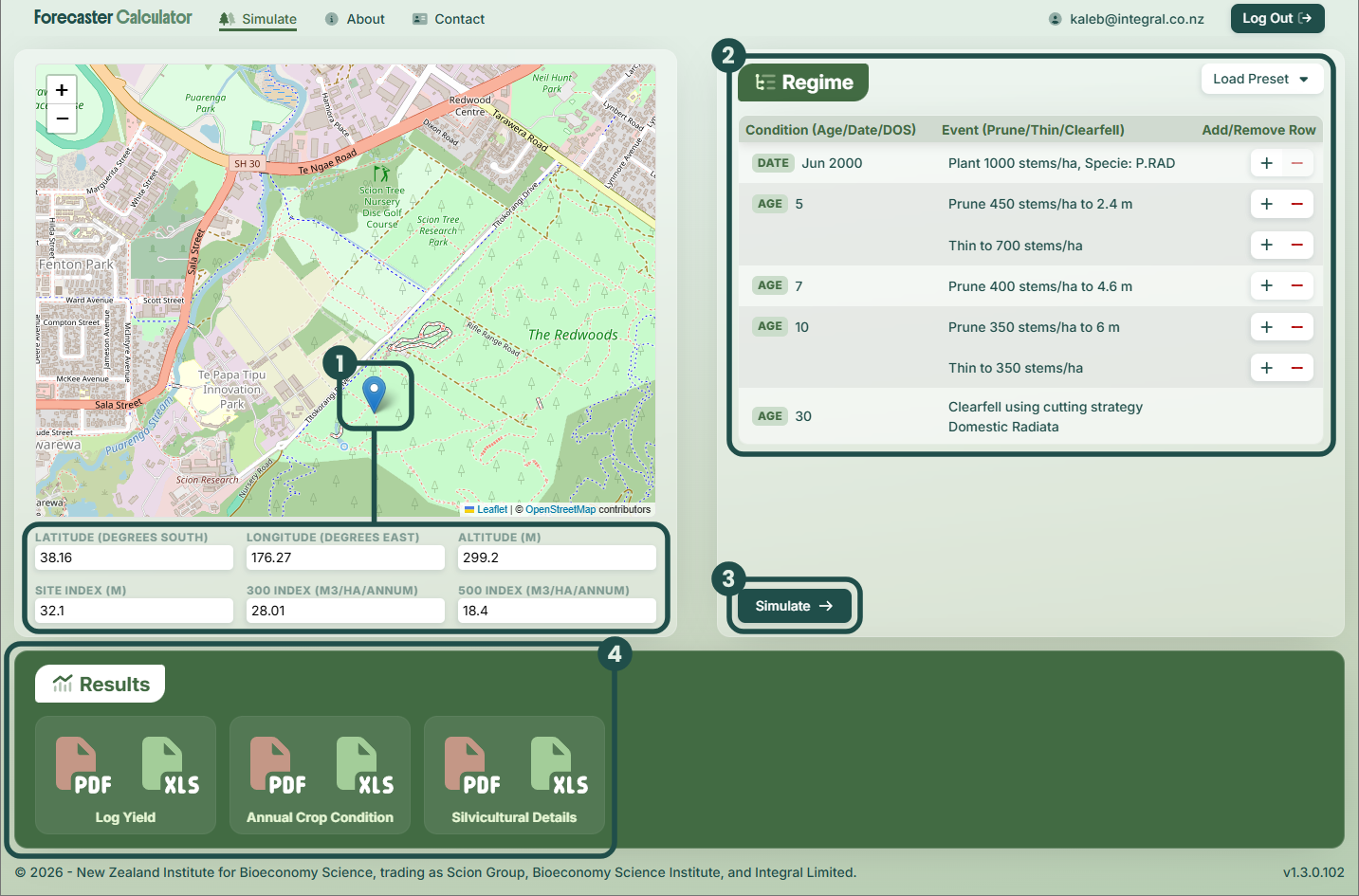
Task: Click the Log Out button
Action: coord(1277,18)
